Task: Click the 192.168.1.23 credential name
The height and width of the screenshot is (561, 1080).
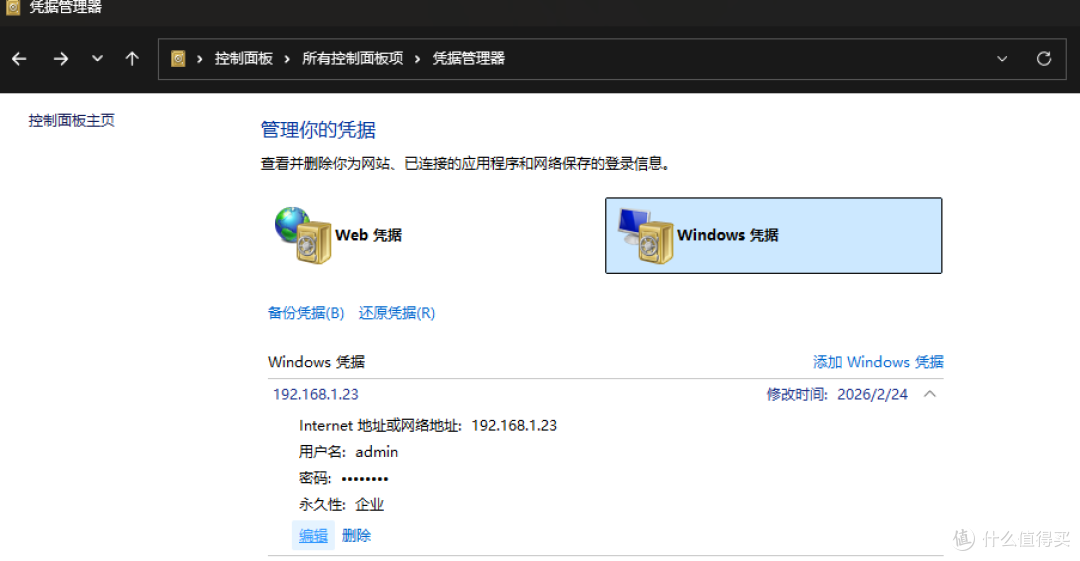Action: click(315, 394)
